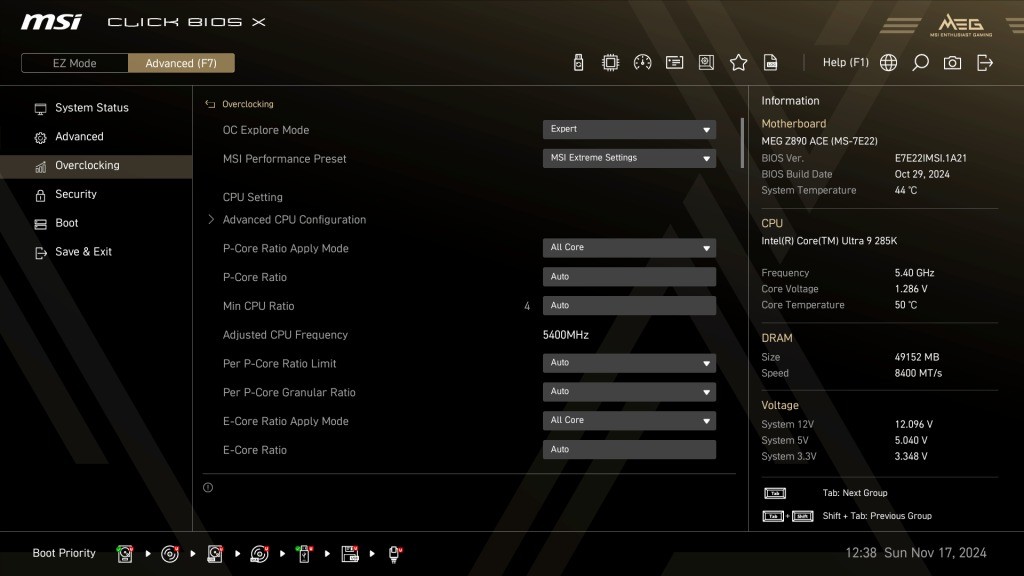Viewport: 1024px width, 576px height.
Task: Click the exit door-arrow icon at top right
Action: click(x=985, y=63)
